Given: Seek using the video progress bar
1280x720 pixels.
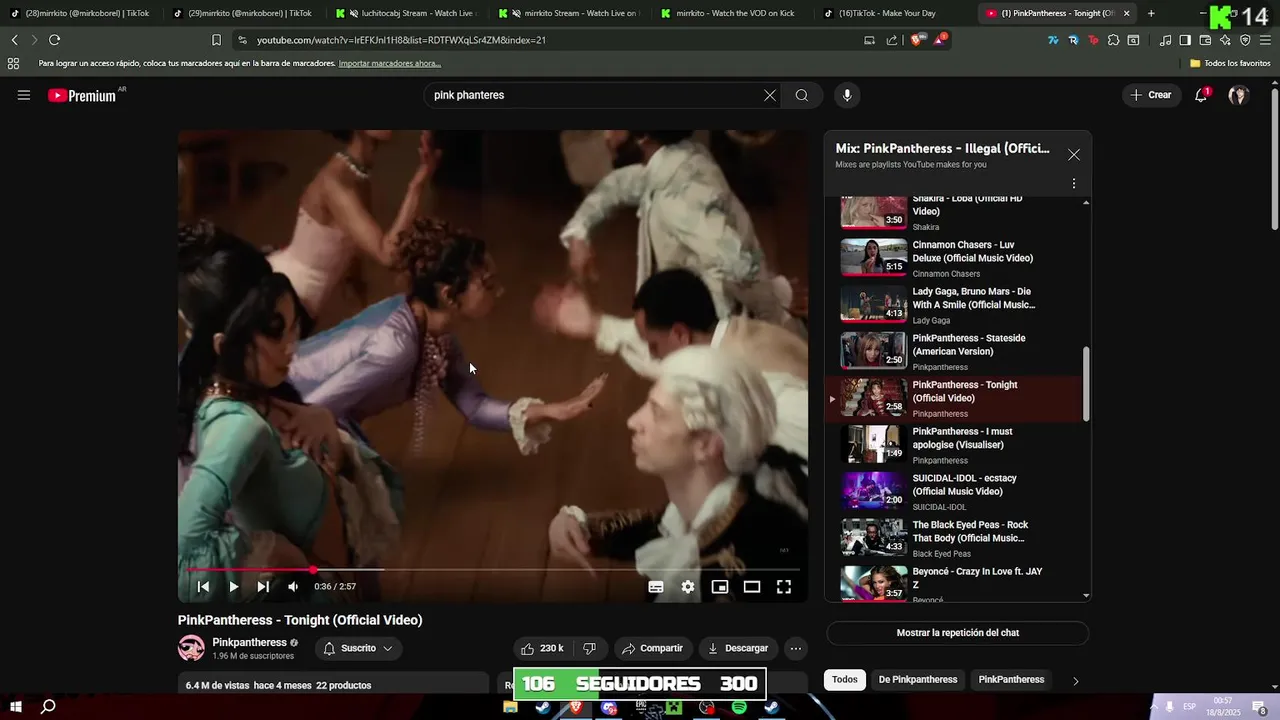Looking at the screenshot, I should coord(492,570).
